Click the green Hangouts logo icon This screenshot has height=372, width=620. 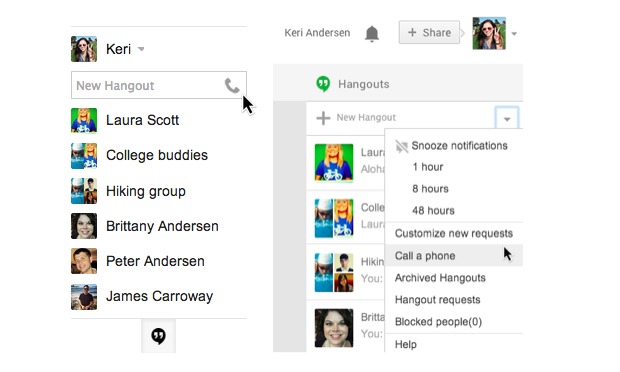pyautogui.click(x=323, y=84)
